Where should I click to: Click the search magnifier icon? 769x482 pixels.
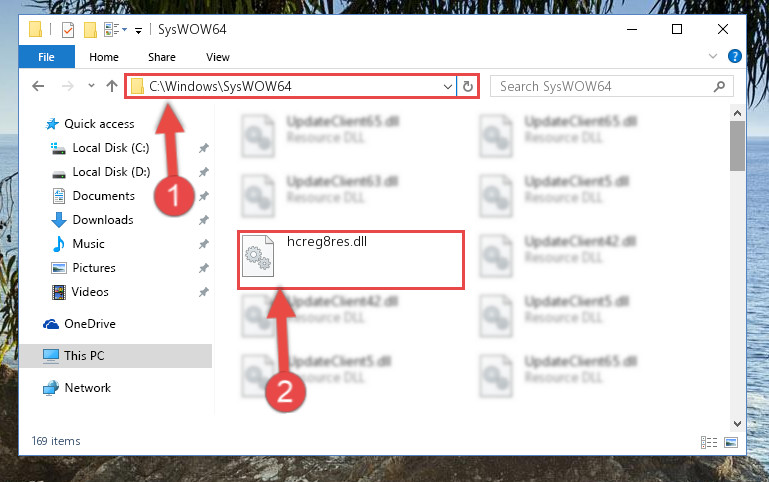click(x=719, y=87)
